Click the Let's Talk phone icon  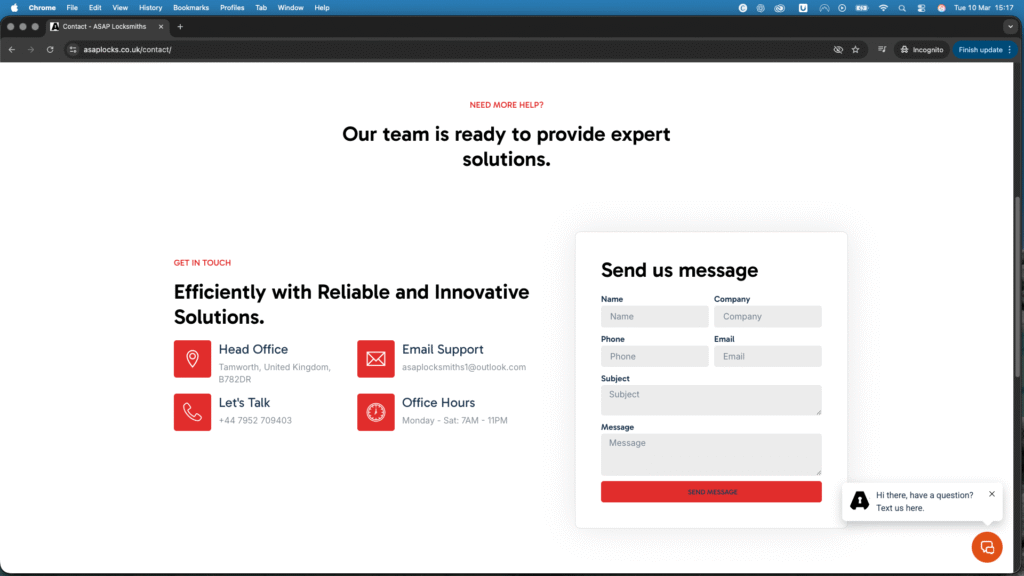[x=192, y=412]
